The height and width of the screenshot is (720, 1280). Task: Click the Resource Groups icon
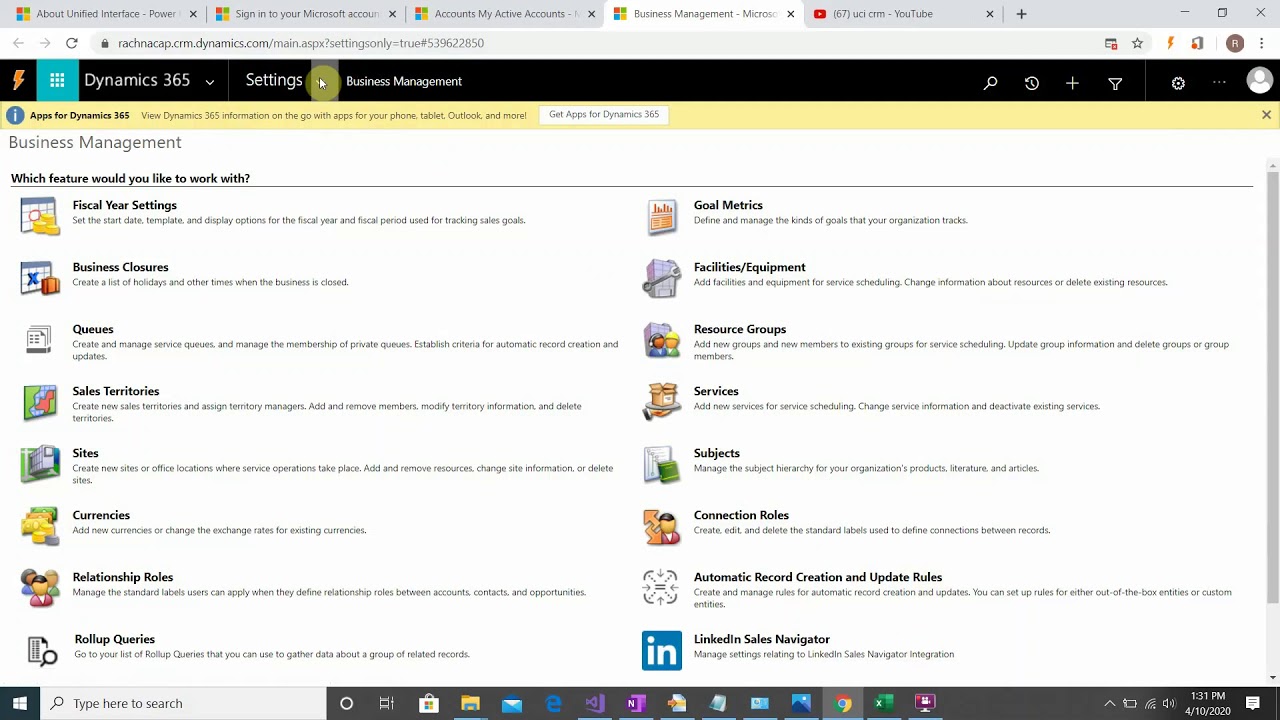[x=661, y=340]
